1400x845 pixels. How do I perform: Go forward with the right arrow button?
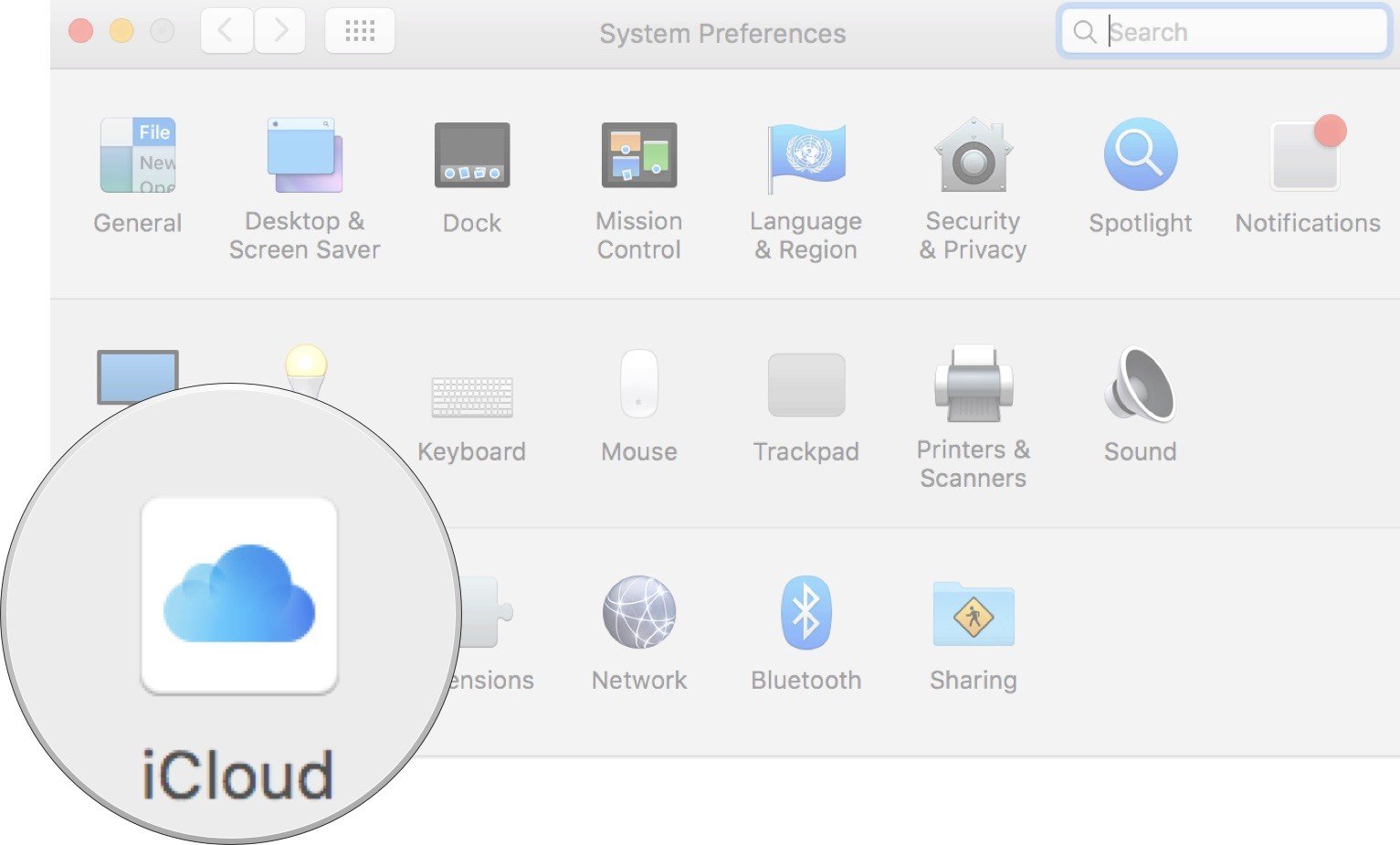(x=279, y=31)
